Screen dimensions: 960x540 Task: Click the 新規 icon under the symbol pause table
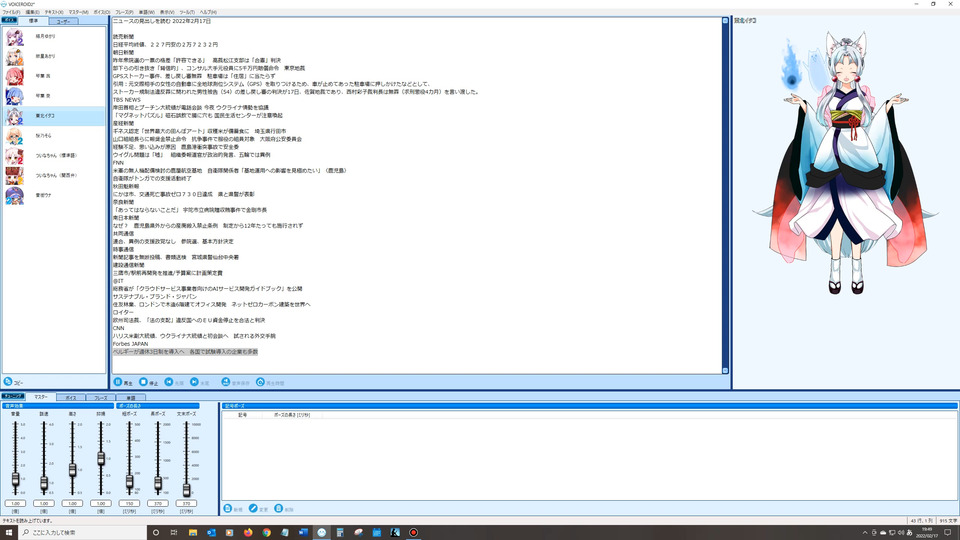(228, 508)
